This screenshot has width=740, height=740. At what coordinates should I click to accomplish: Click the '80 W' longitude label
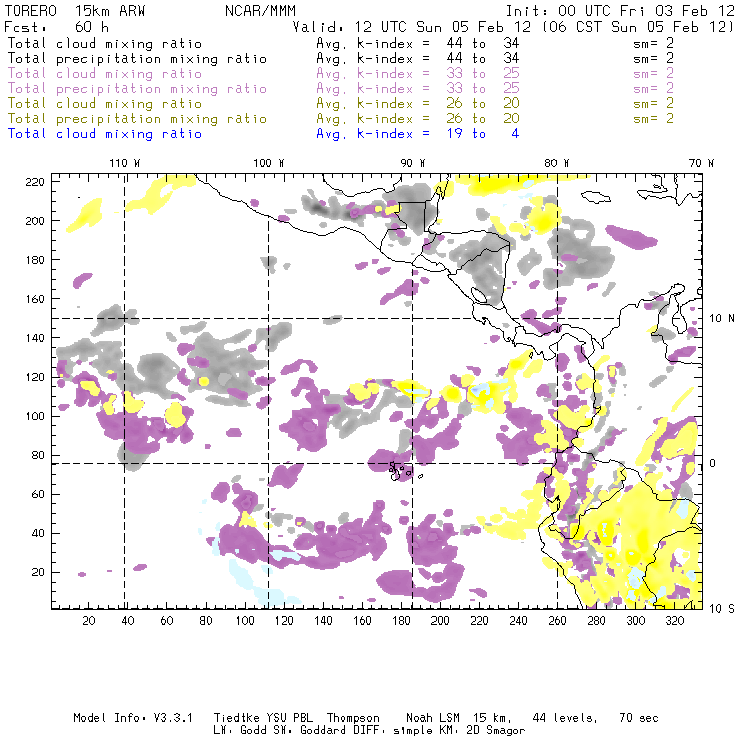556,163
